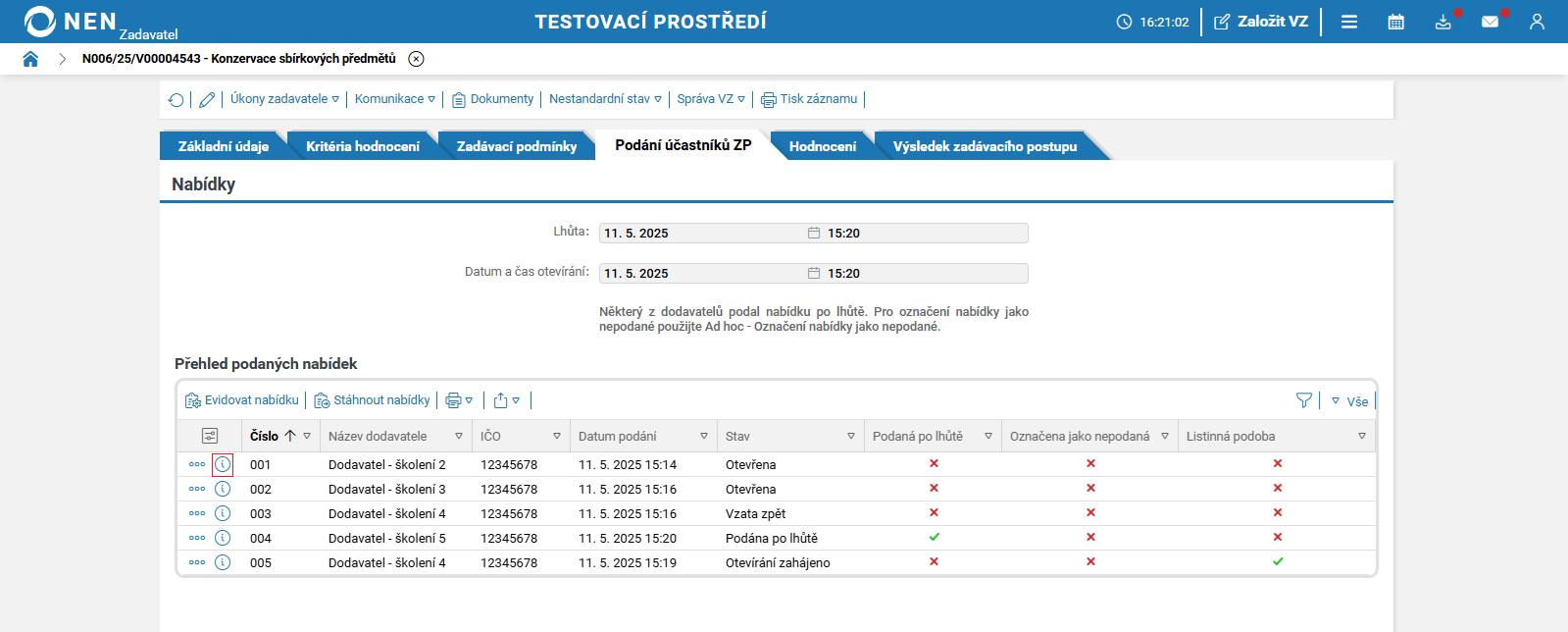Click the NEN logo

[70, 22]
